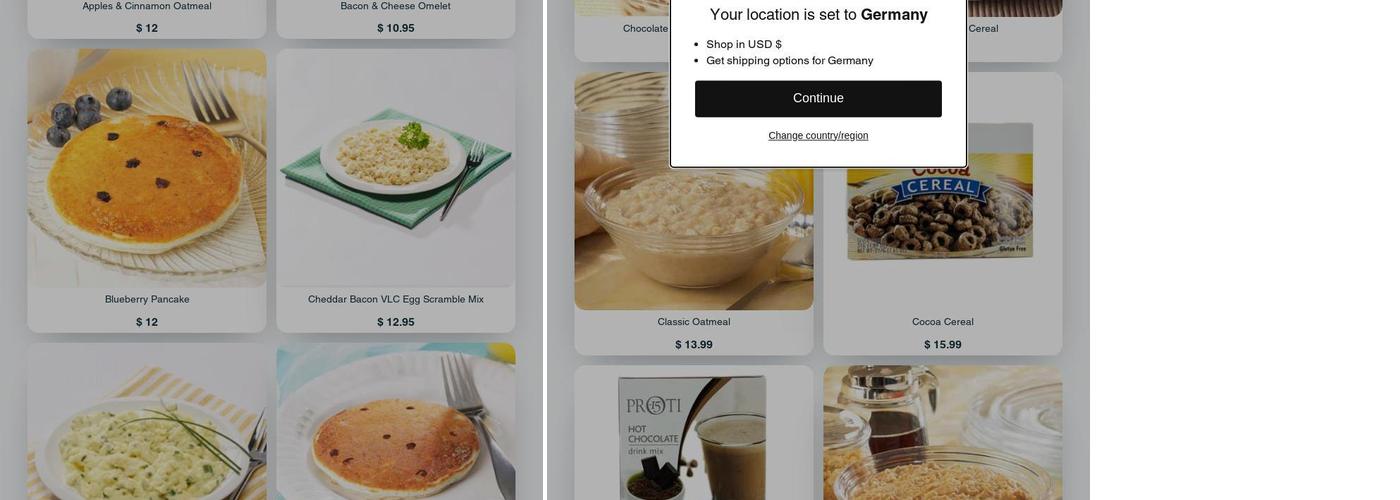Open the chocolate chip pancake photo

point(396,422)
